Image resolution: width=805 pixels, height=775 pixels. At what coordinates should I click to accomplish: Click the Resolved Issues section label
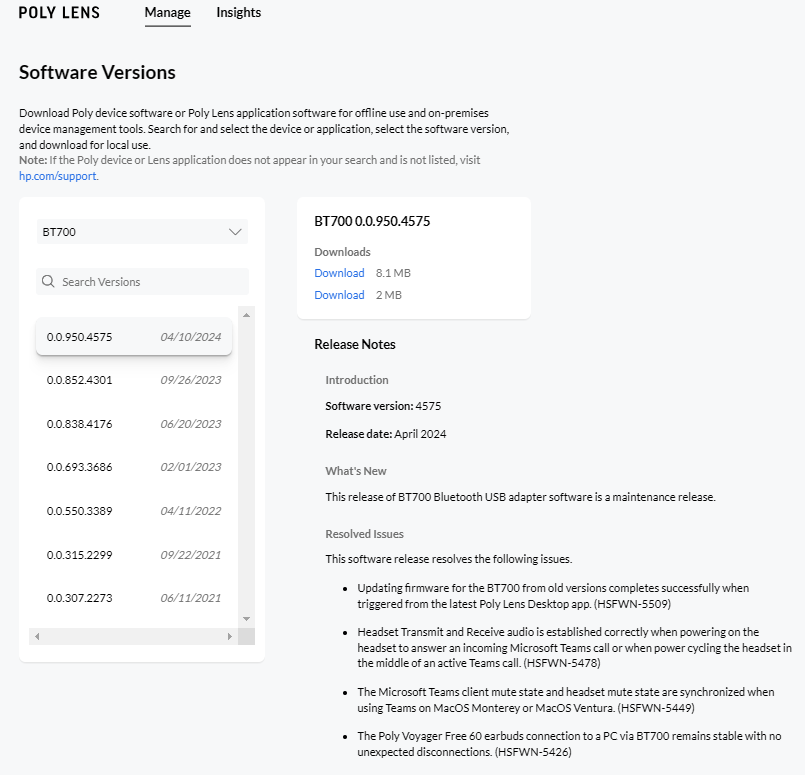click(x=365, y=534)
